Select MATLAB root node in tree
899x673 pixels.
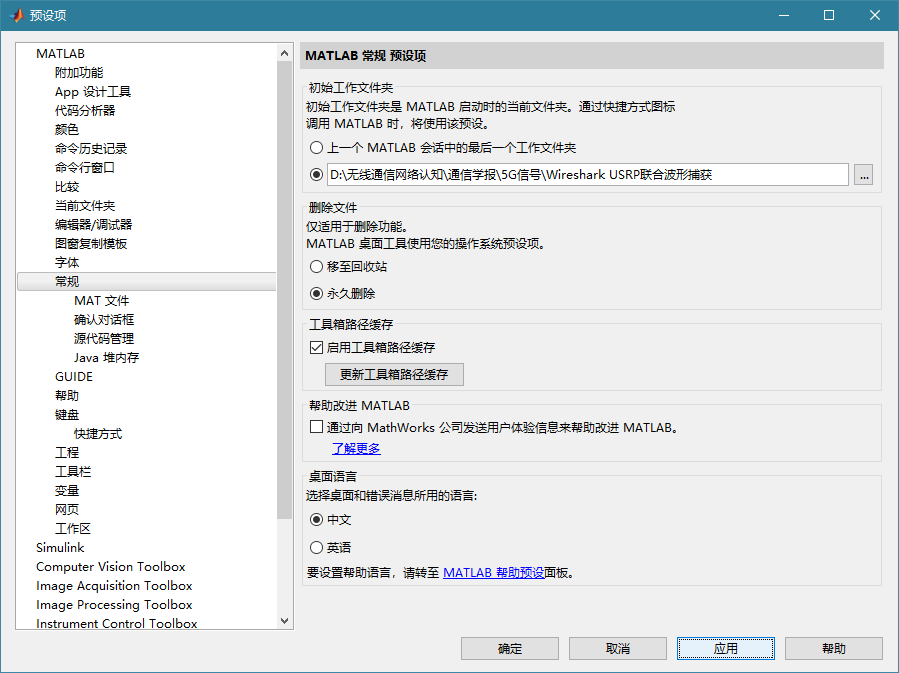[x=60, y=53]
